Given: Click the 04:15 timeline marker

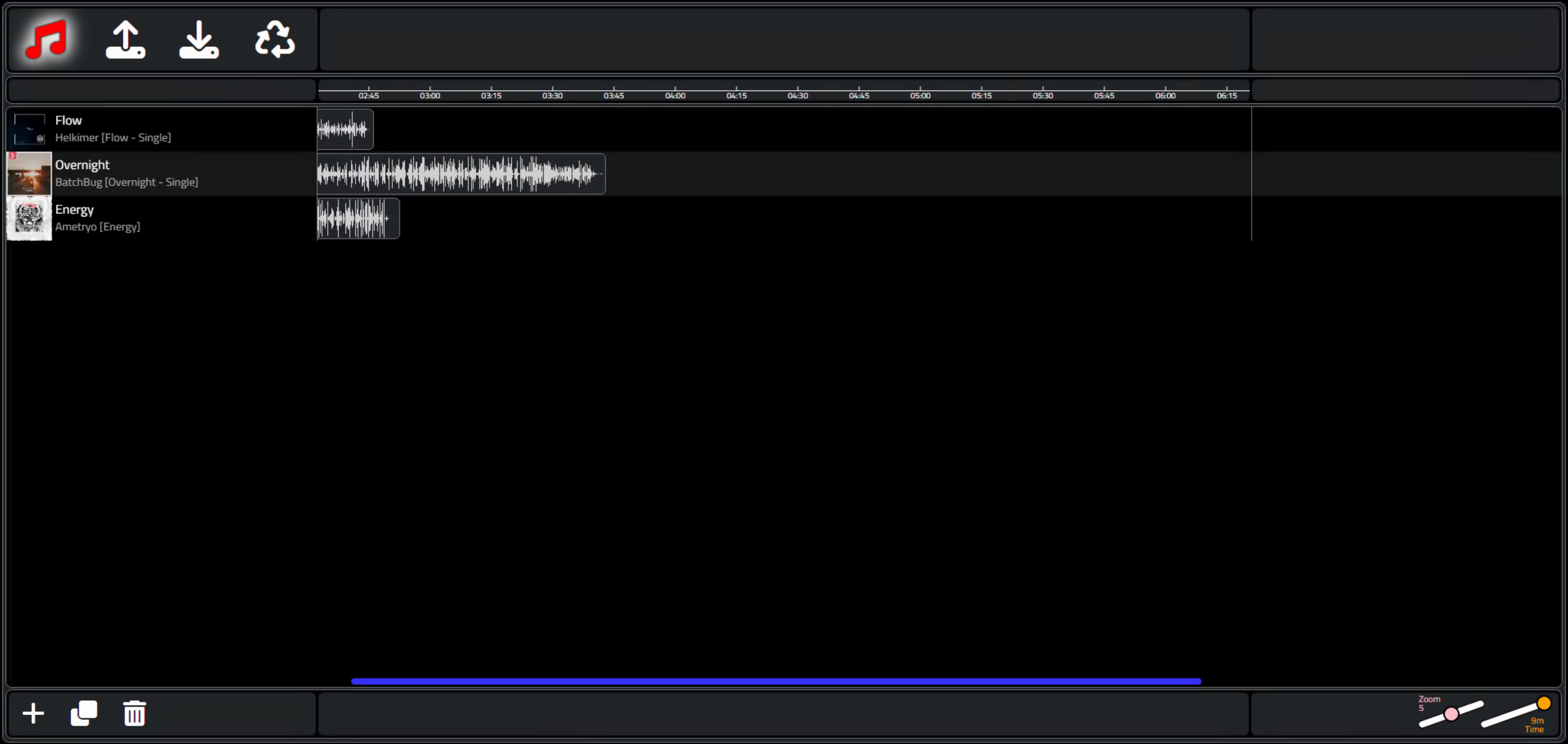Looking at the screenshot, I should click(737, 95).
